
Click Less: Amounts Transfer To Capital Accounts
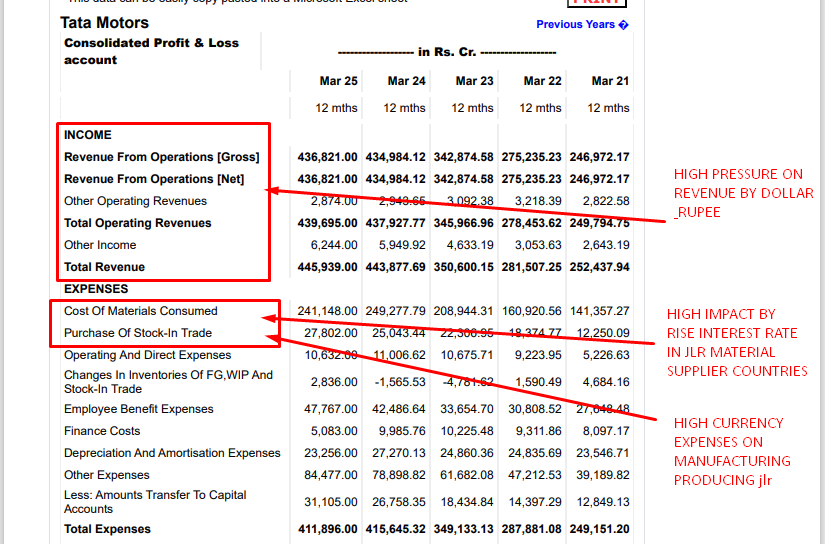(155, 502)
